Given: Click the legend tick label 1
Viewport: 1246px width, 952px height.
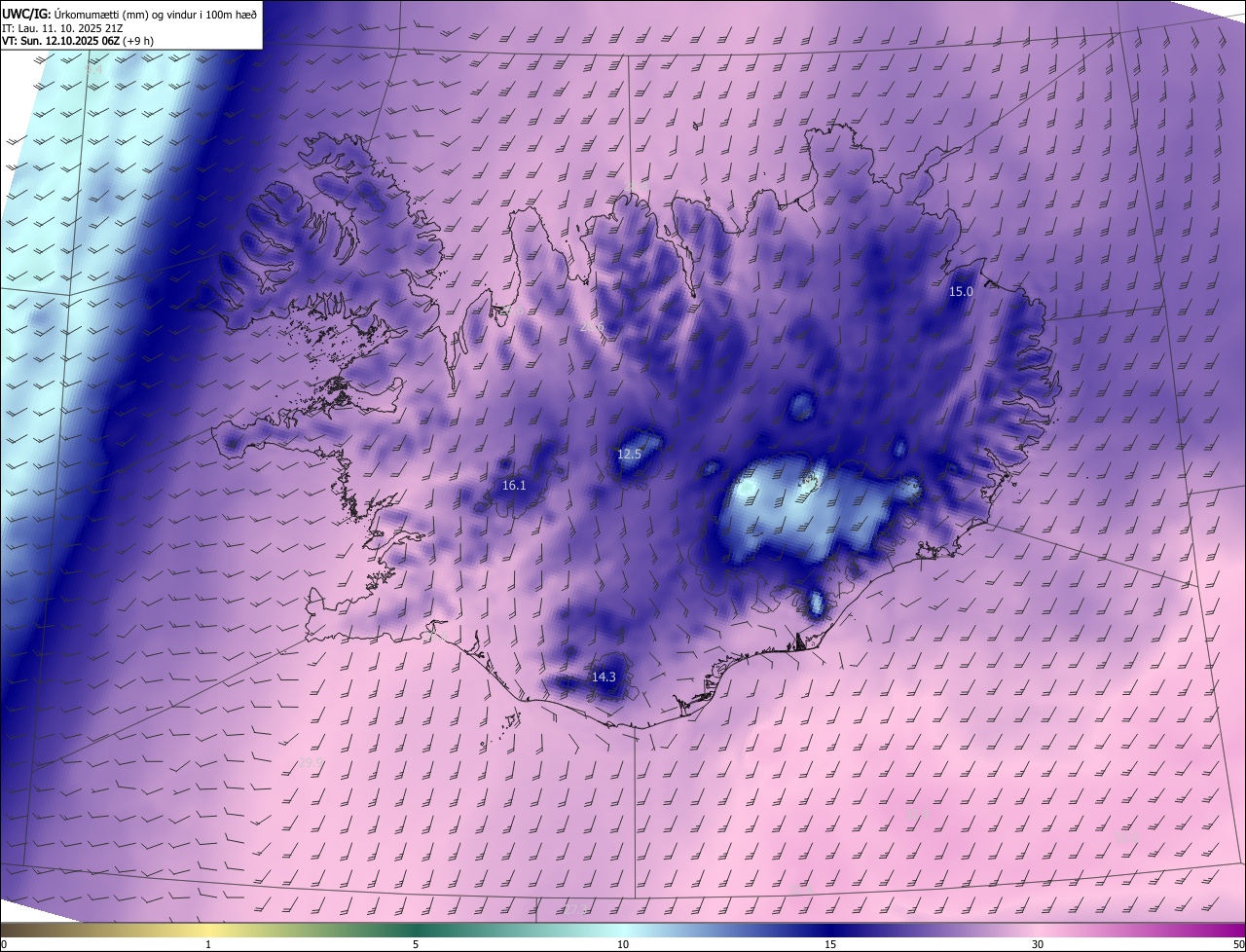Looking at the screenshot, I should [x=208, y=944].
